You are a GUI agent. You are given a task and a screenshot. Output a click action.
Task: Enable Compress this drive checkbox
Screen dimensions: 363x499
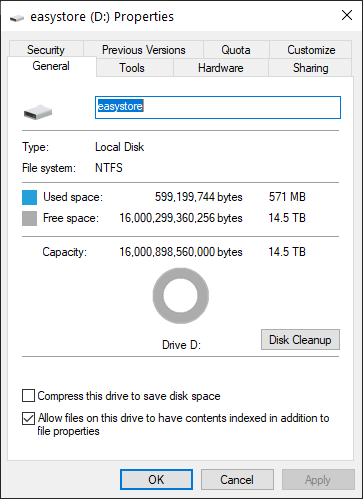(28, 396)
